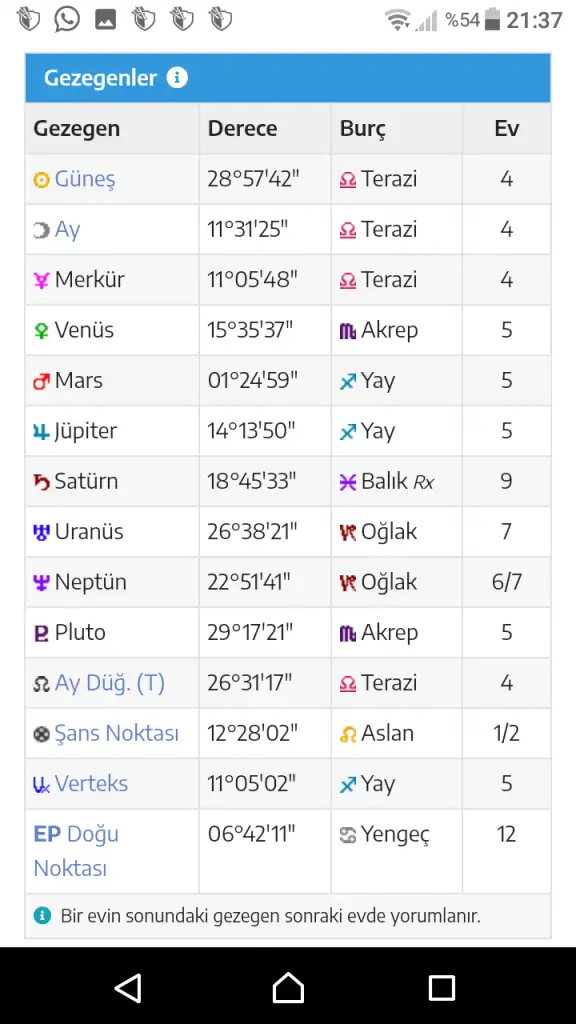The width and height of the screenshot is (576, 1024).
Task: Tap the Android home button
Action: coord(288,987)
